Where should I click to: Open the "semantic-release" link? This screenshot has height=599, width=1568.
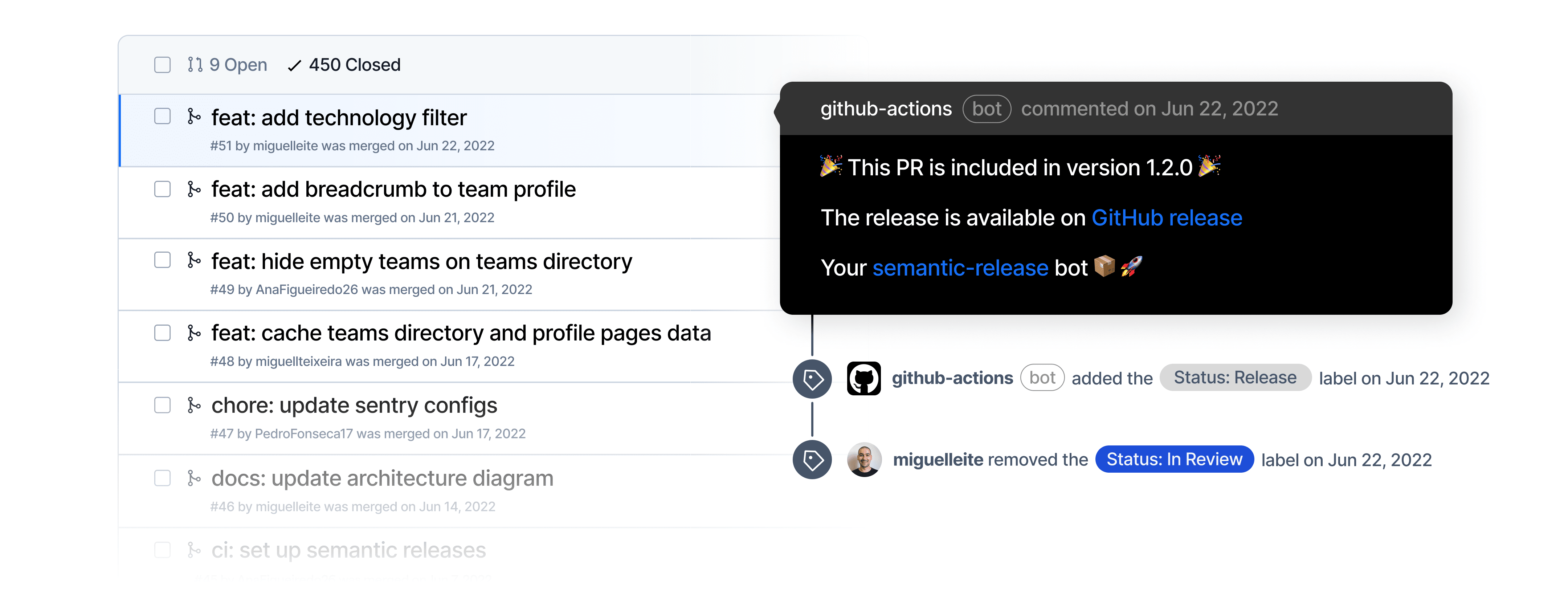960,267
